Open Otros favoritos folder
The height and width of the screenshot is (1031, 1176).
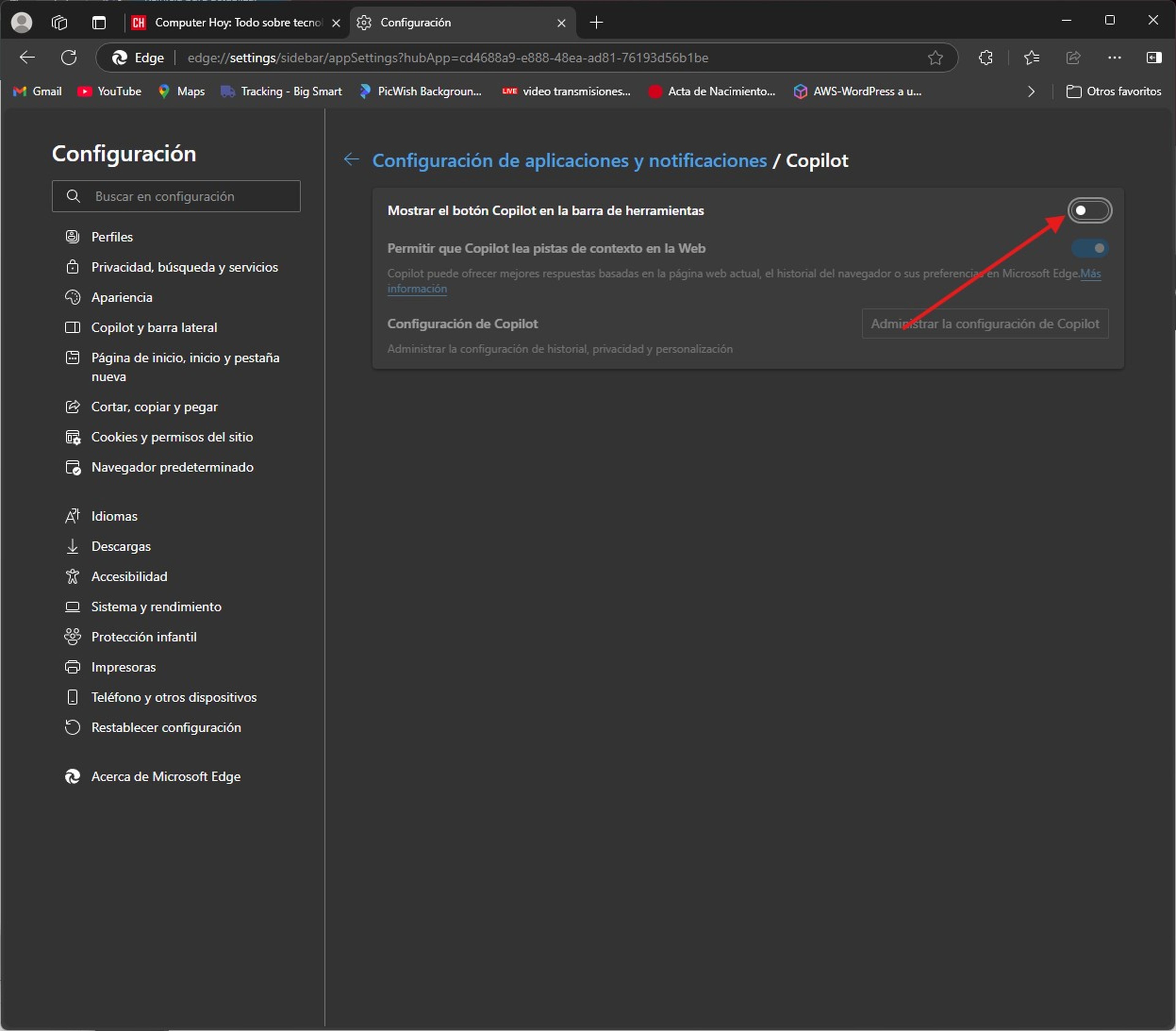[1114, 92]
